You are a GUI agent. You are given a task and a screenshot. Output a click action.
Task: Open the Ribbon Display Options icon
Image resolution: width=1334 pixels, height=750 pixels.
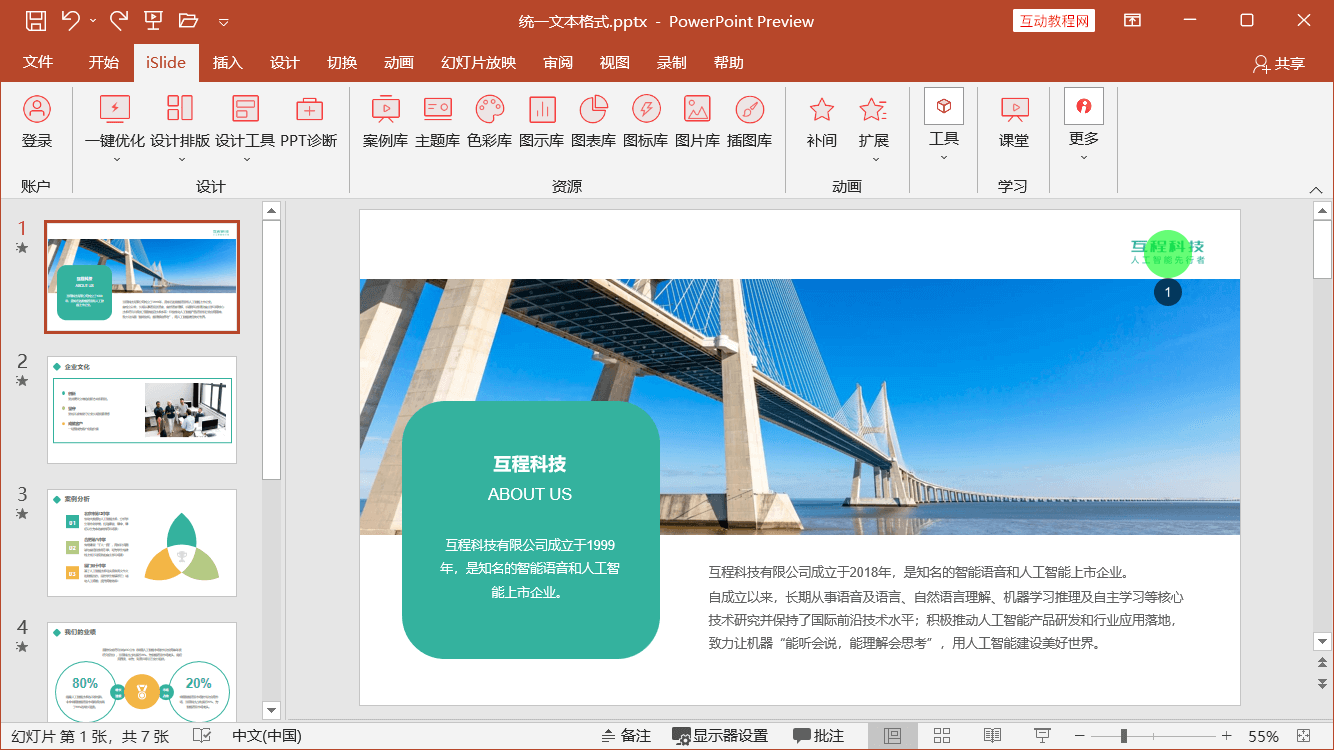[x=1132, y=20]
